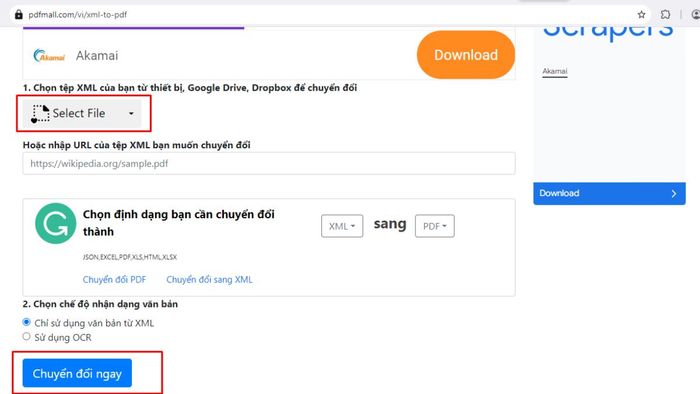Click the green circular G logo

pos(56,224)
